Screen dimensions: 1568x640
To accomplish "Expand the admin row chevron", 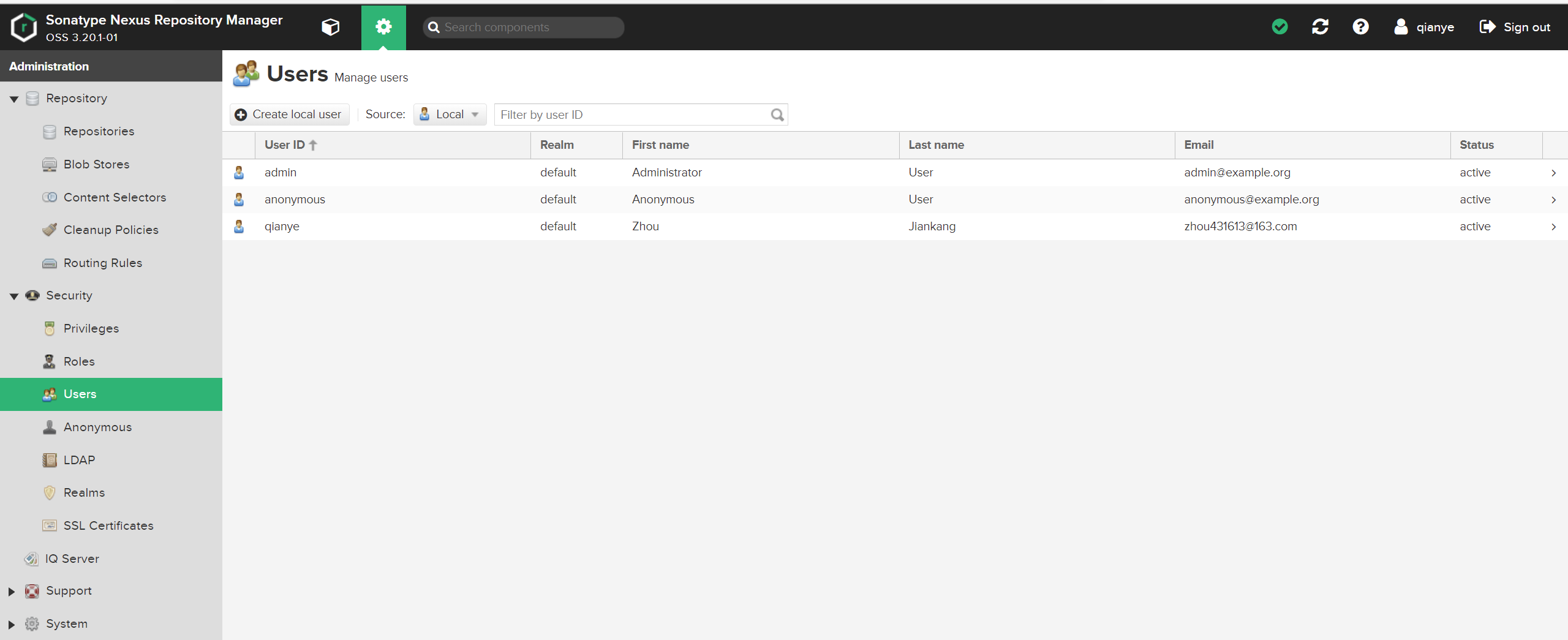I will tap(1554, 173).
